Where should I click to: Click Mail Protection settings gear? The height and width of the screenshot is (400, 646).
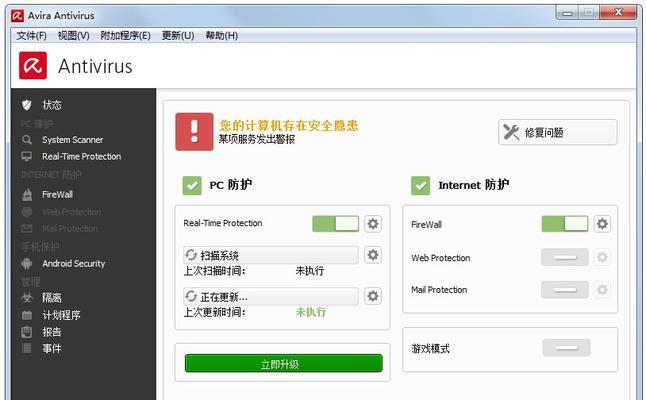click(602, 290)
